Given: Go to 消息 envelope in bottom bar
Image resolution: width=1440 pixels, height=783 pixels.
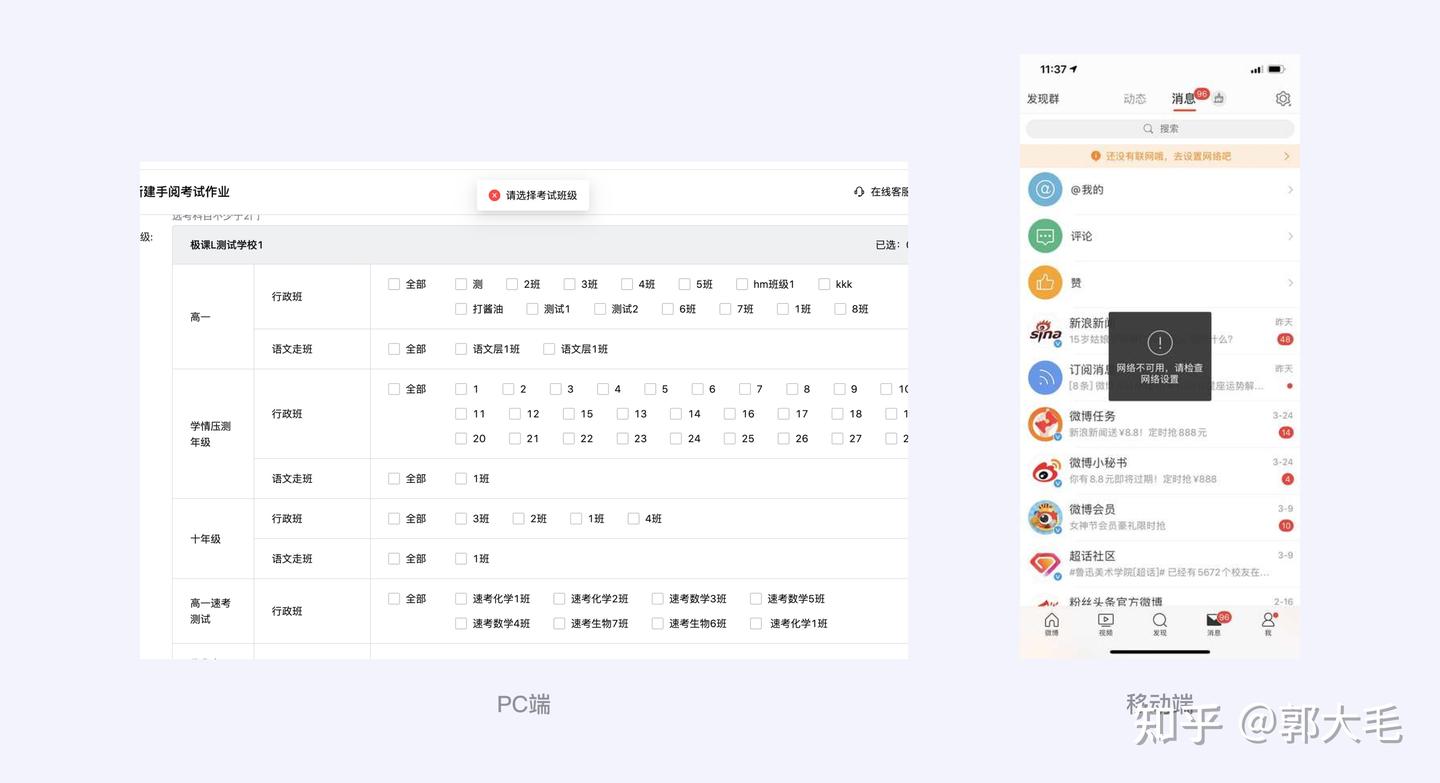Looking at the screenshot, I should (x=1214, y=624).
